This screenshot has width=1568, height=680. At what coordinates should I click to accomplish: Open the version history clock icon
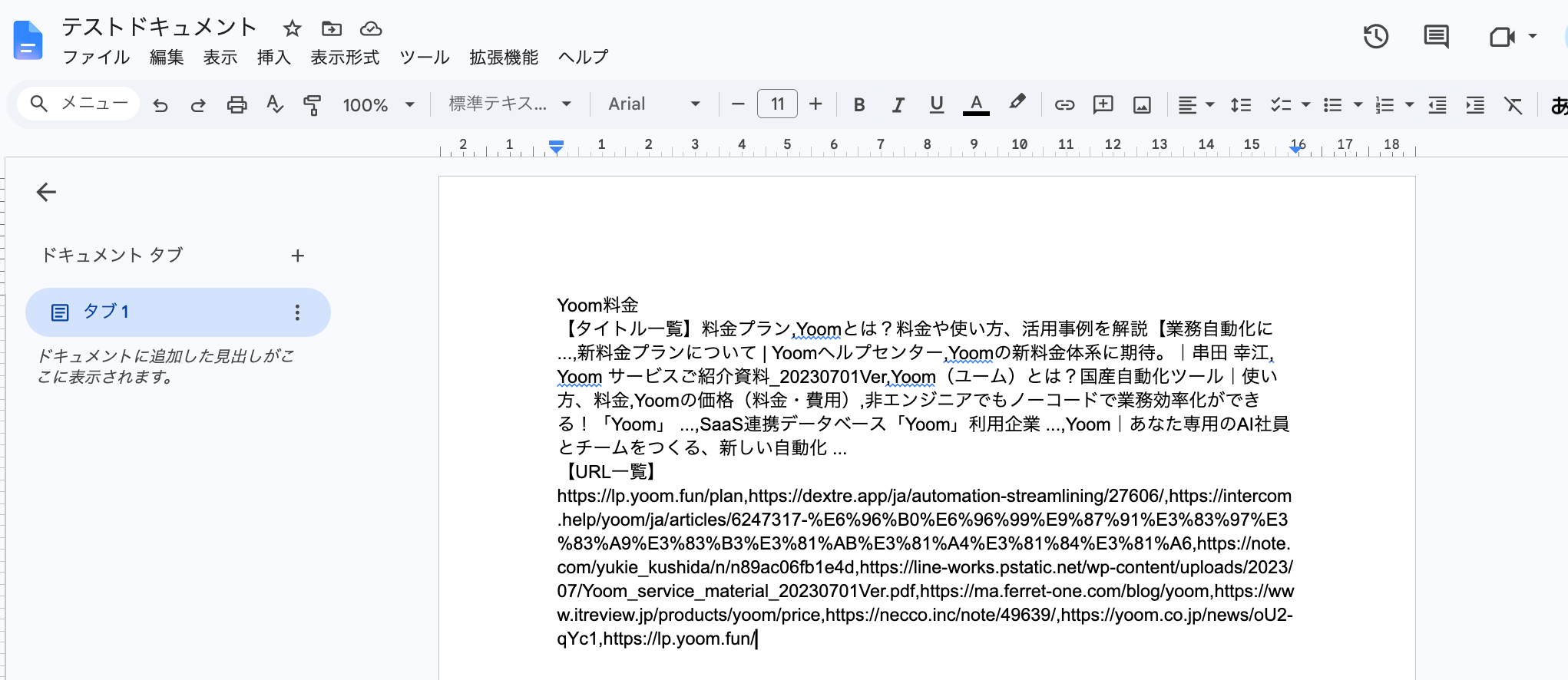click(1375, 36)
